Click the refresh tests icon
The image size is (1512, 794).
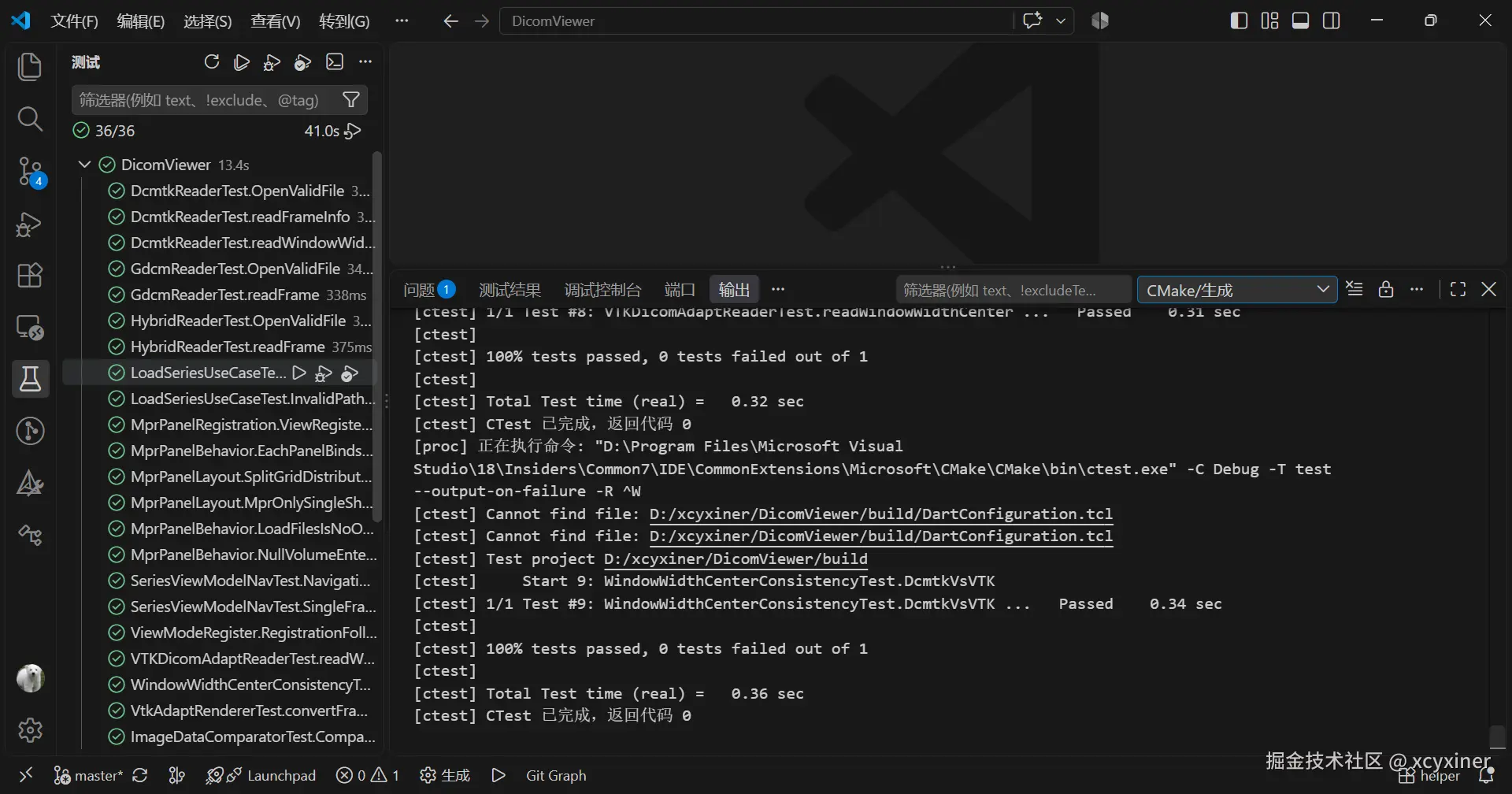212,62
